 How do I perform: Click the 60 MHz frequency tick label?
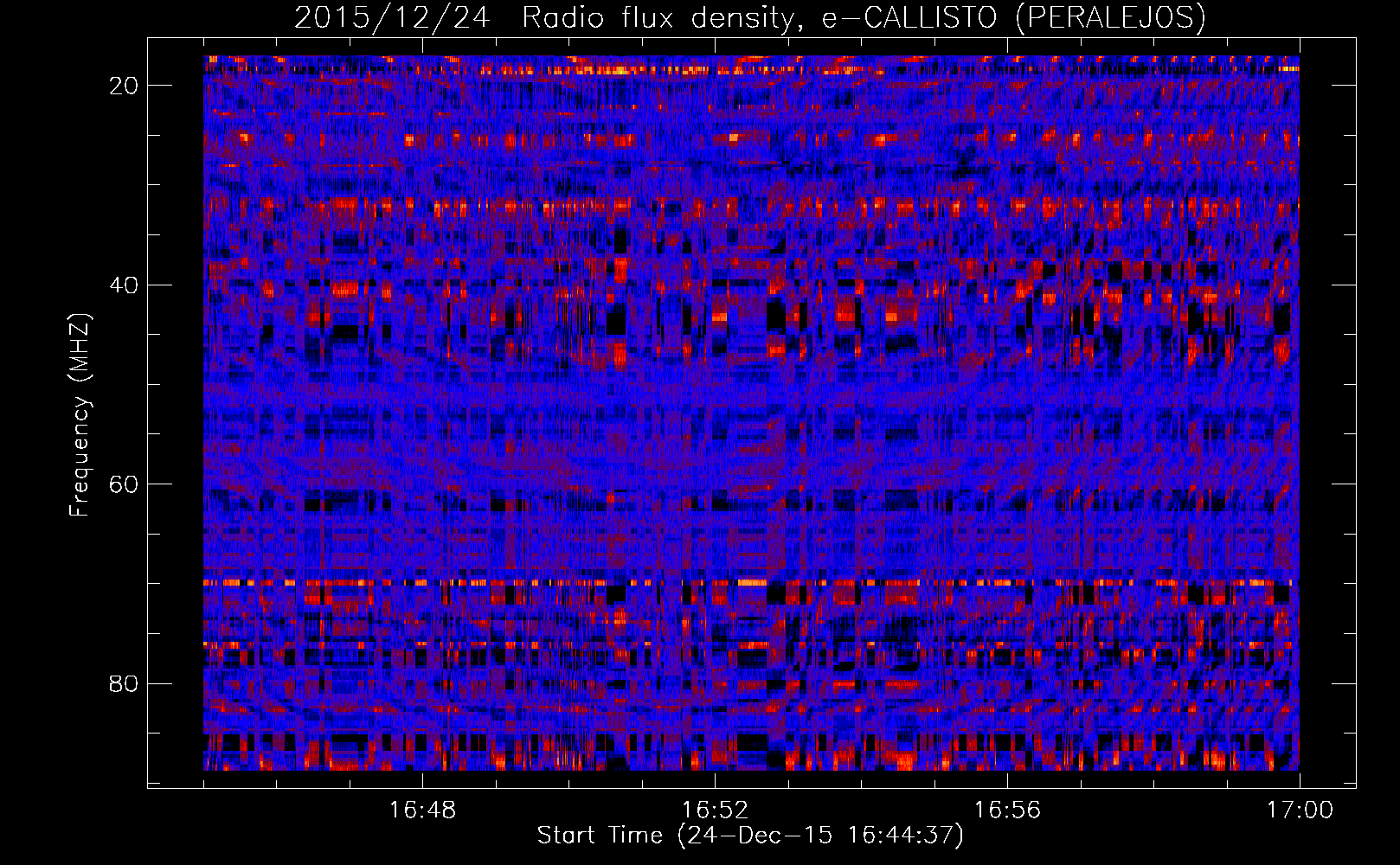(x=125, y=484)
